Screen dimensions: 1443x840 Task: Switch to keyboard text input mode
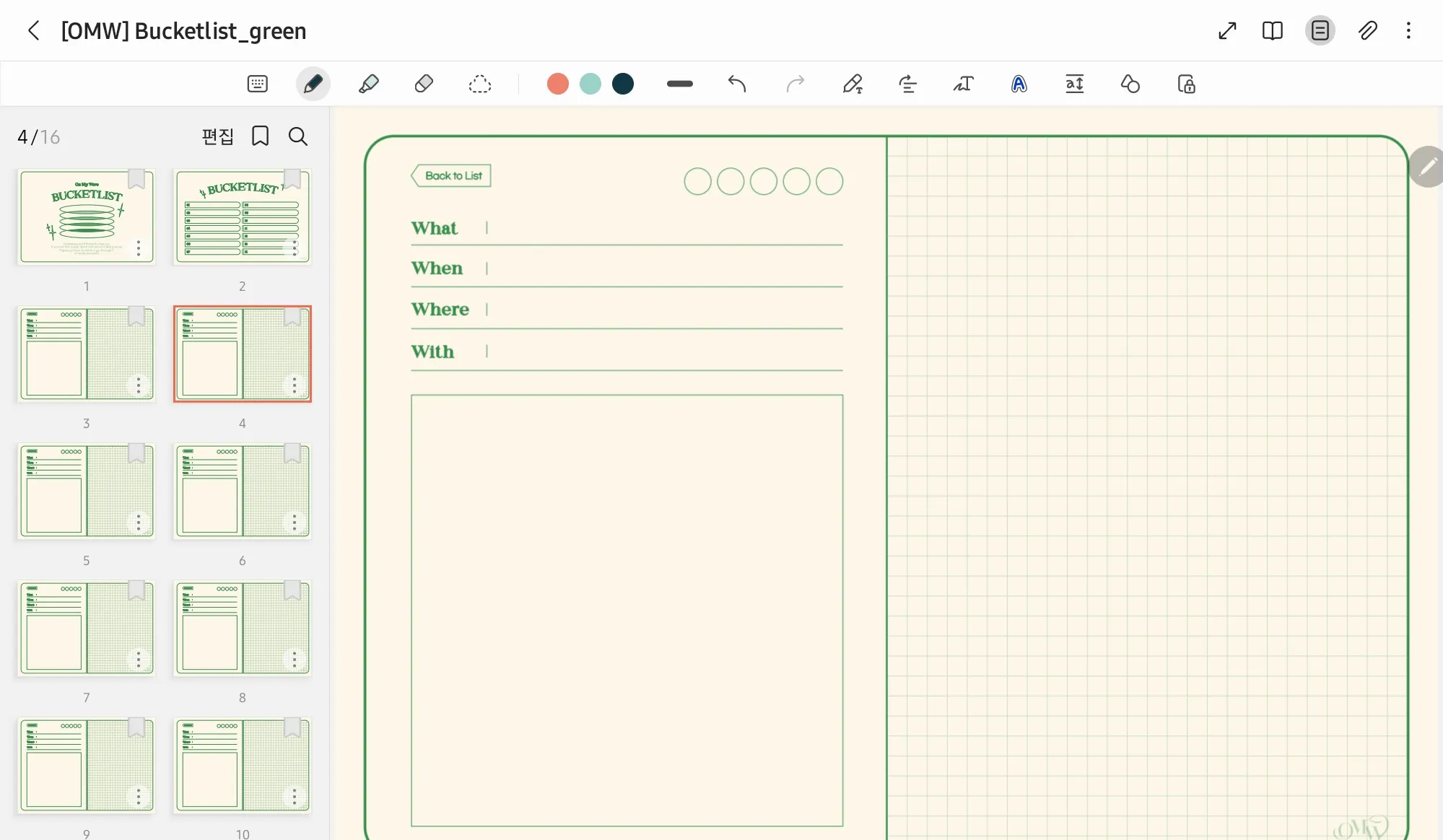(x=257, y=84)
